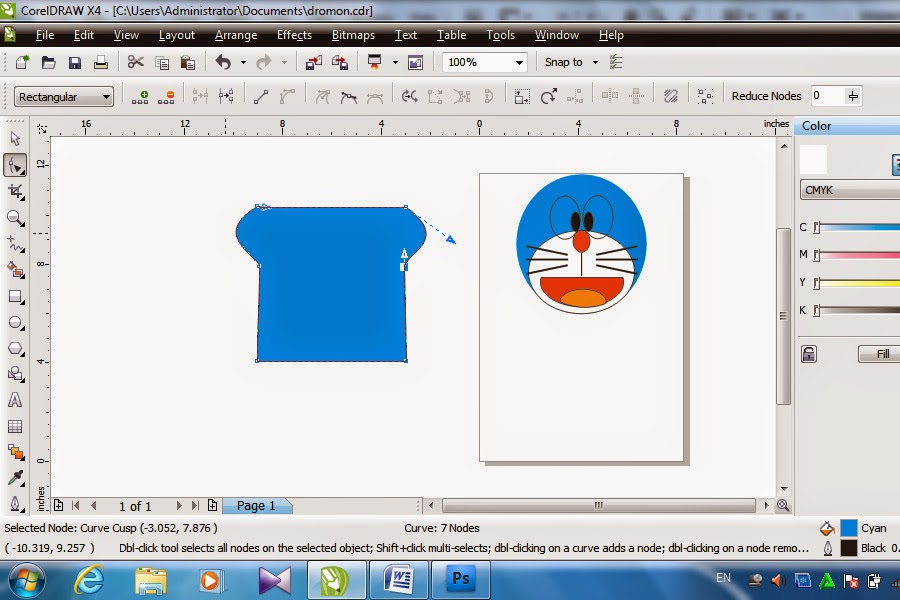Switch to the Page 1 tab
Screen dimensions: 900x600
pos(257,505)
